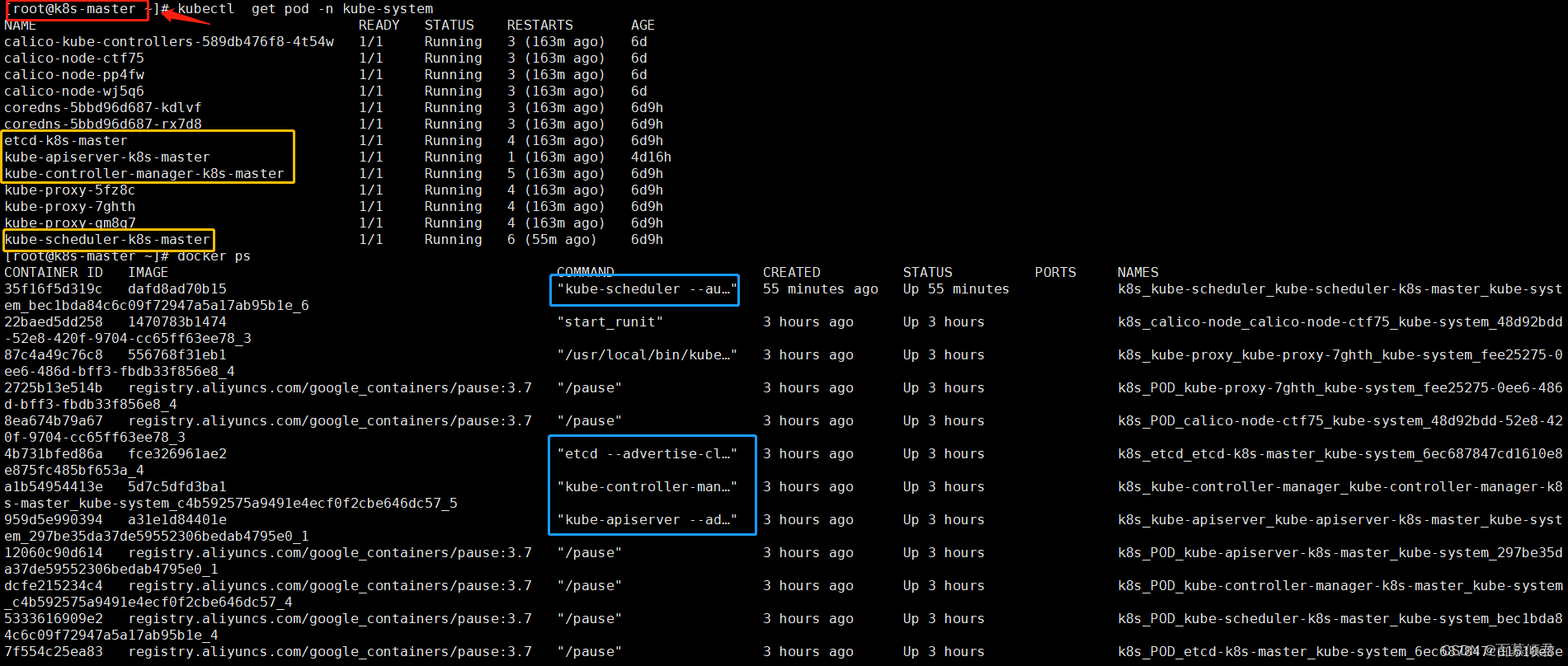Click container ID 87c4a49c76c8
Viewport: 1568px width, 666px height.
[54, 355]
